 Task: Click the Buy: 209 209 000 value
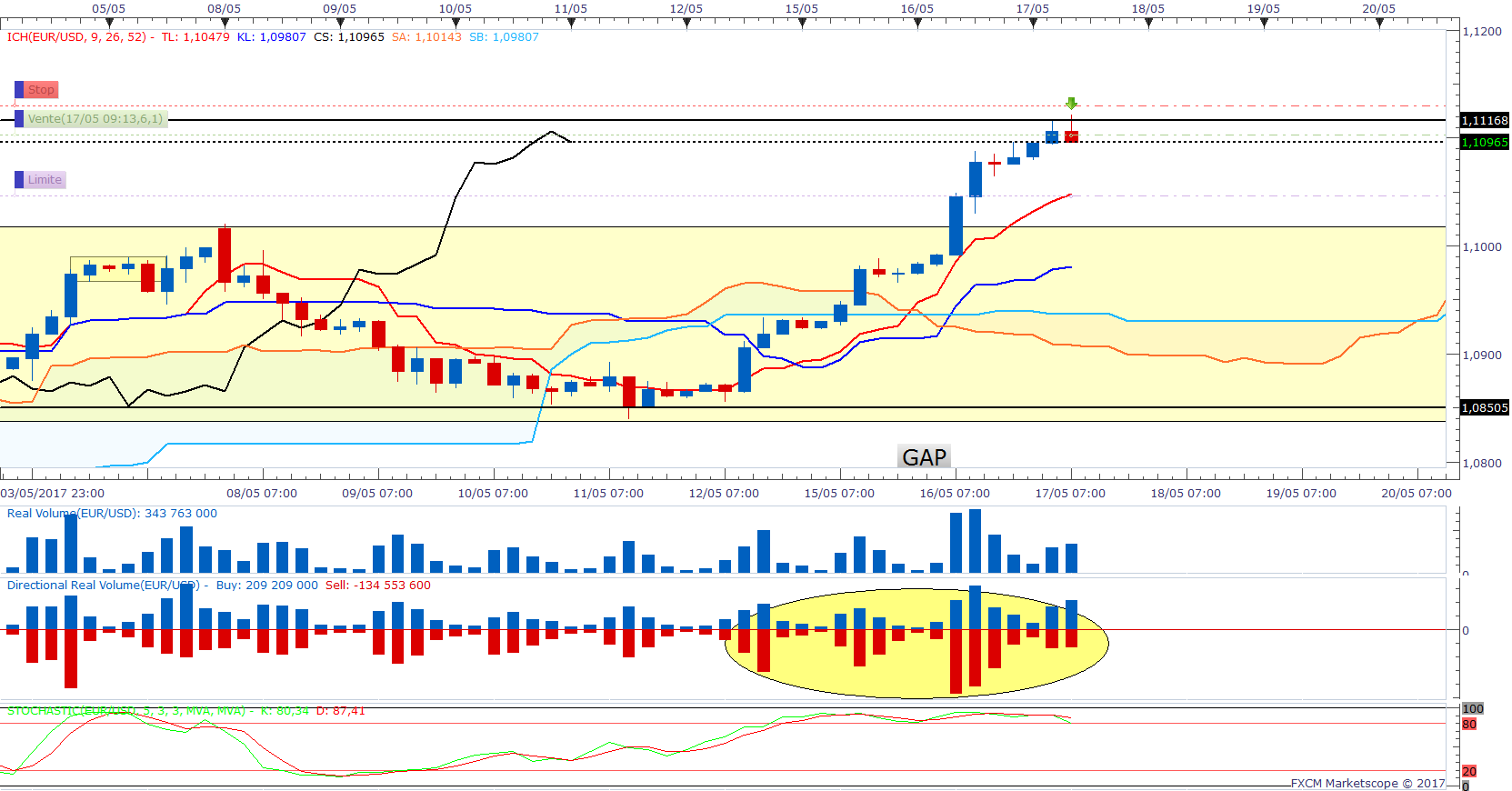coord(267,586)
